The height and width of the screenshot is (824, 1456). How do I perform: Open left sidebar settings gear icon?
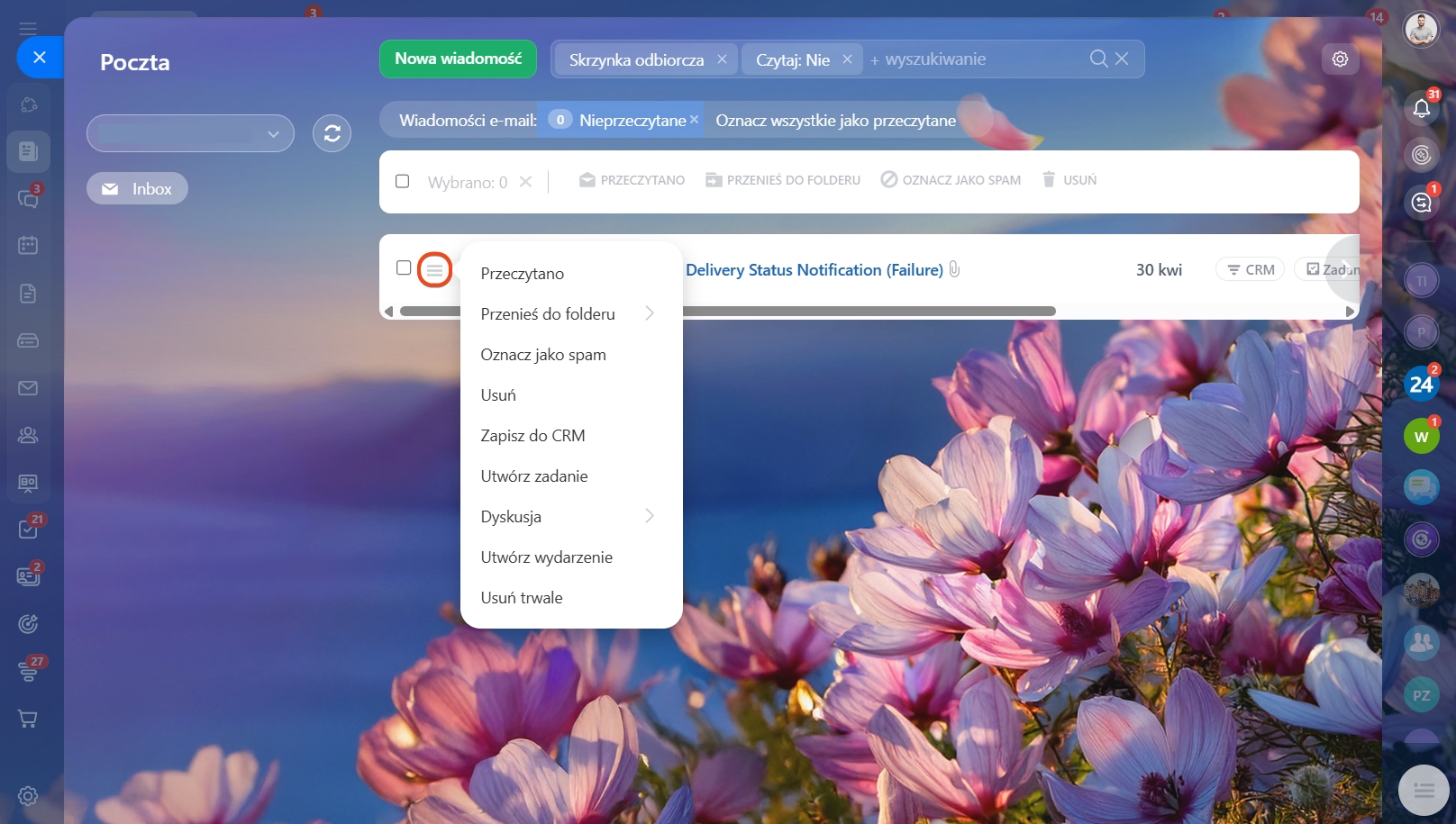tap(28, 796)
